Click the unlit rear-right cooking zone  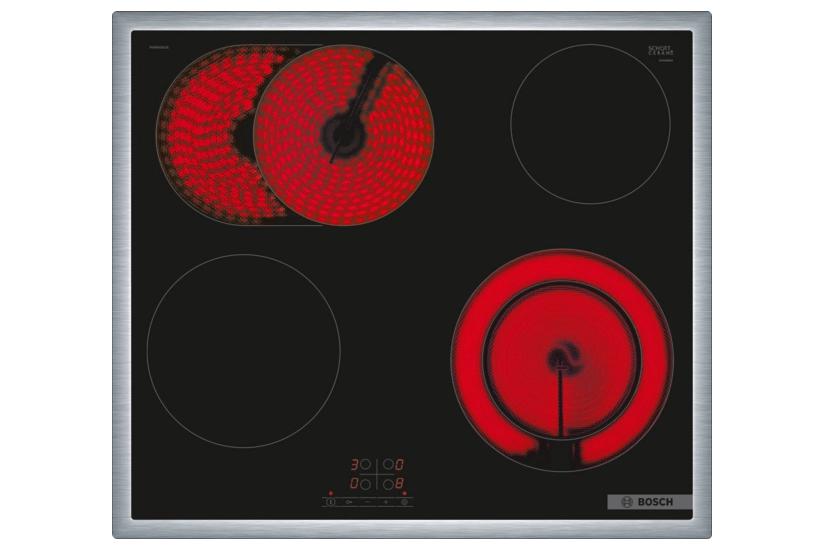coord(590,124)
